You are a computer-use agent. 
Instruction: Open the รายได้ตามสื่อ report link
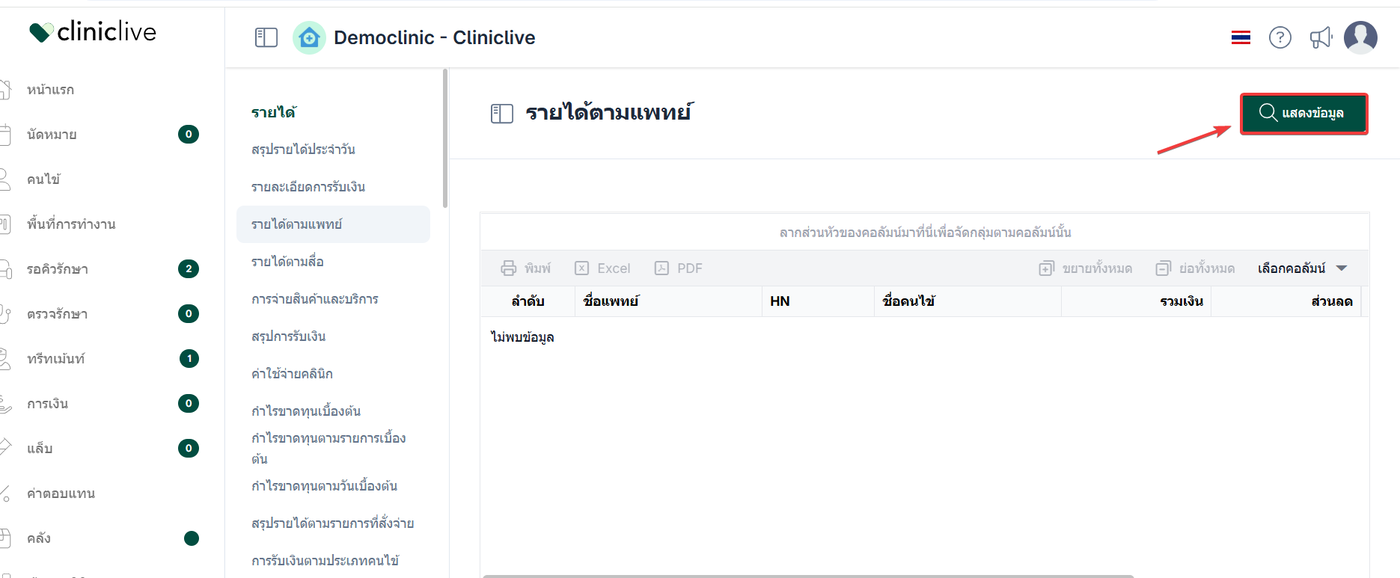coord(287,261)
